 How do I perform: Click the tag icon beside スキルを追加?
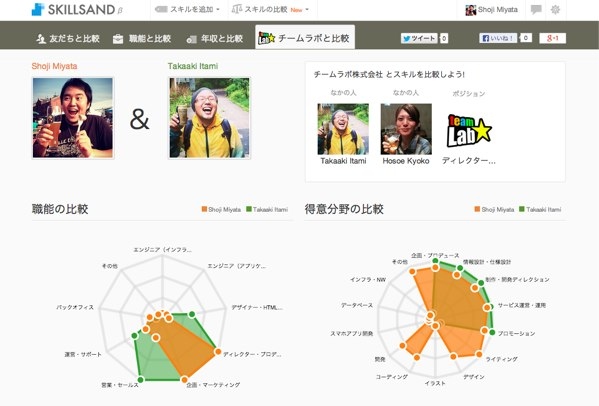point(161,9)
